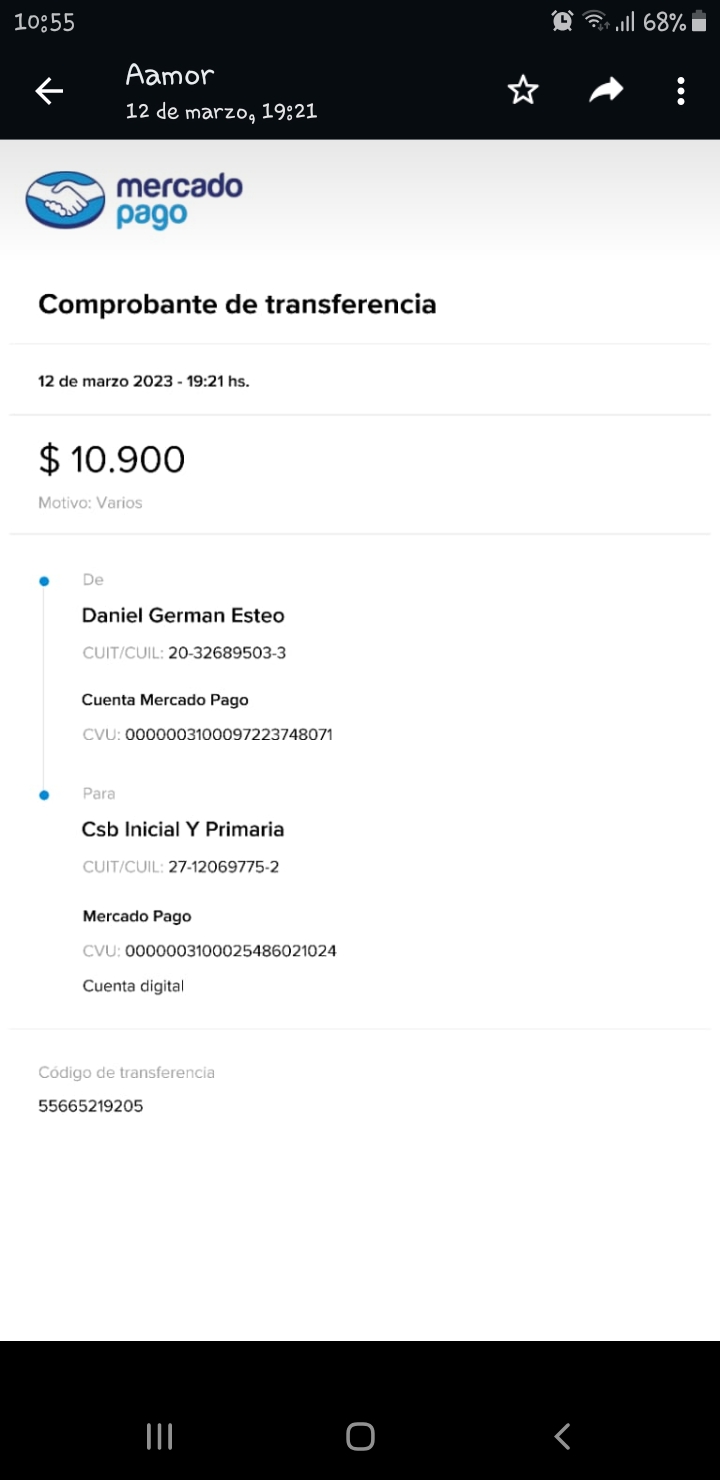Tap transfer code 55665219205
This screenshot has height=1480, width=720.
coord(91,1106)
